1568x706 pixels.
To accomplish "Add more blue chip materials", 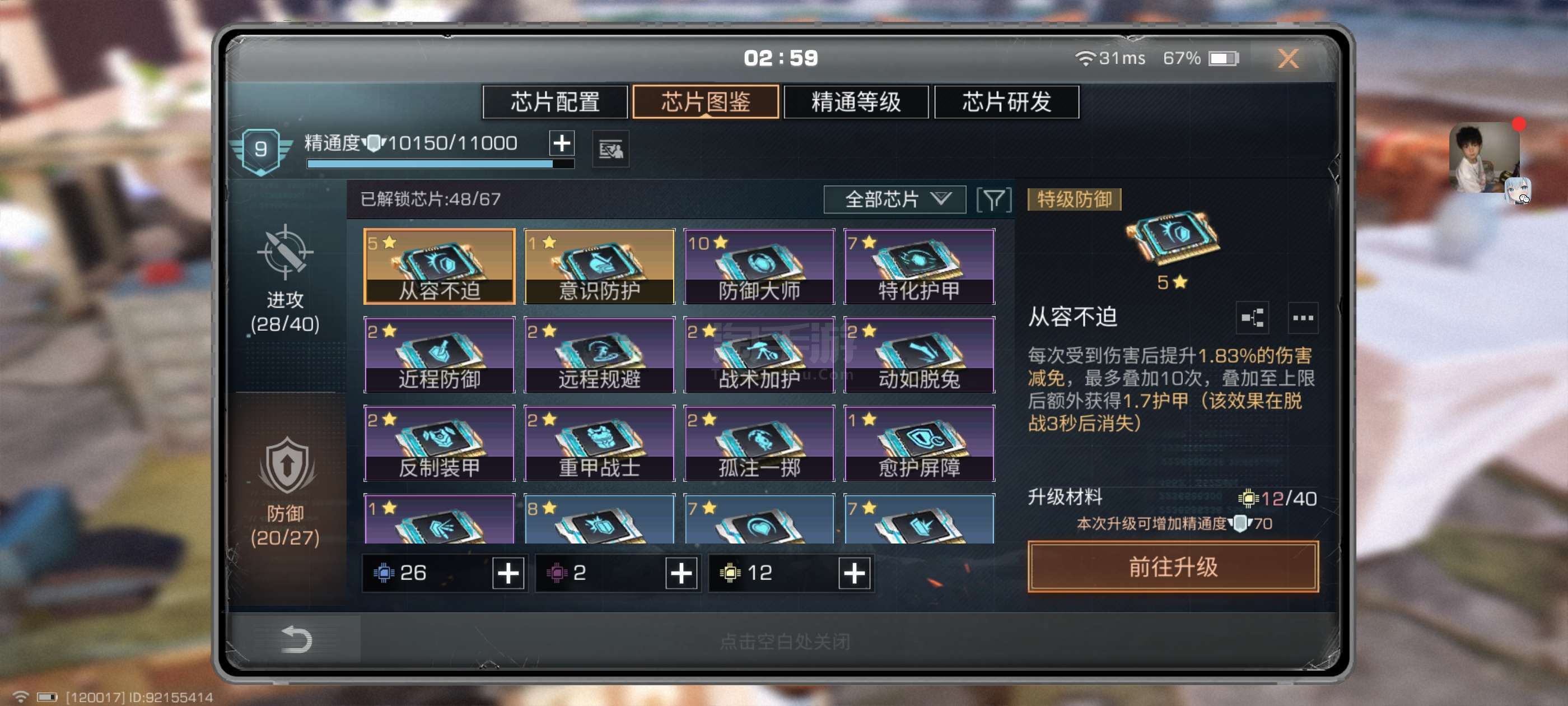I will 508,573.
